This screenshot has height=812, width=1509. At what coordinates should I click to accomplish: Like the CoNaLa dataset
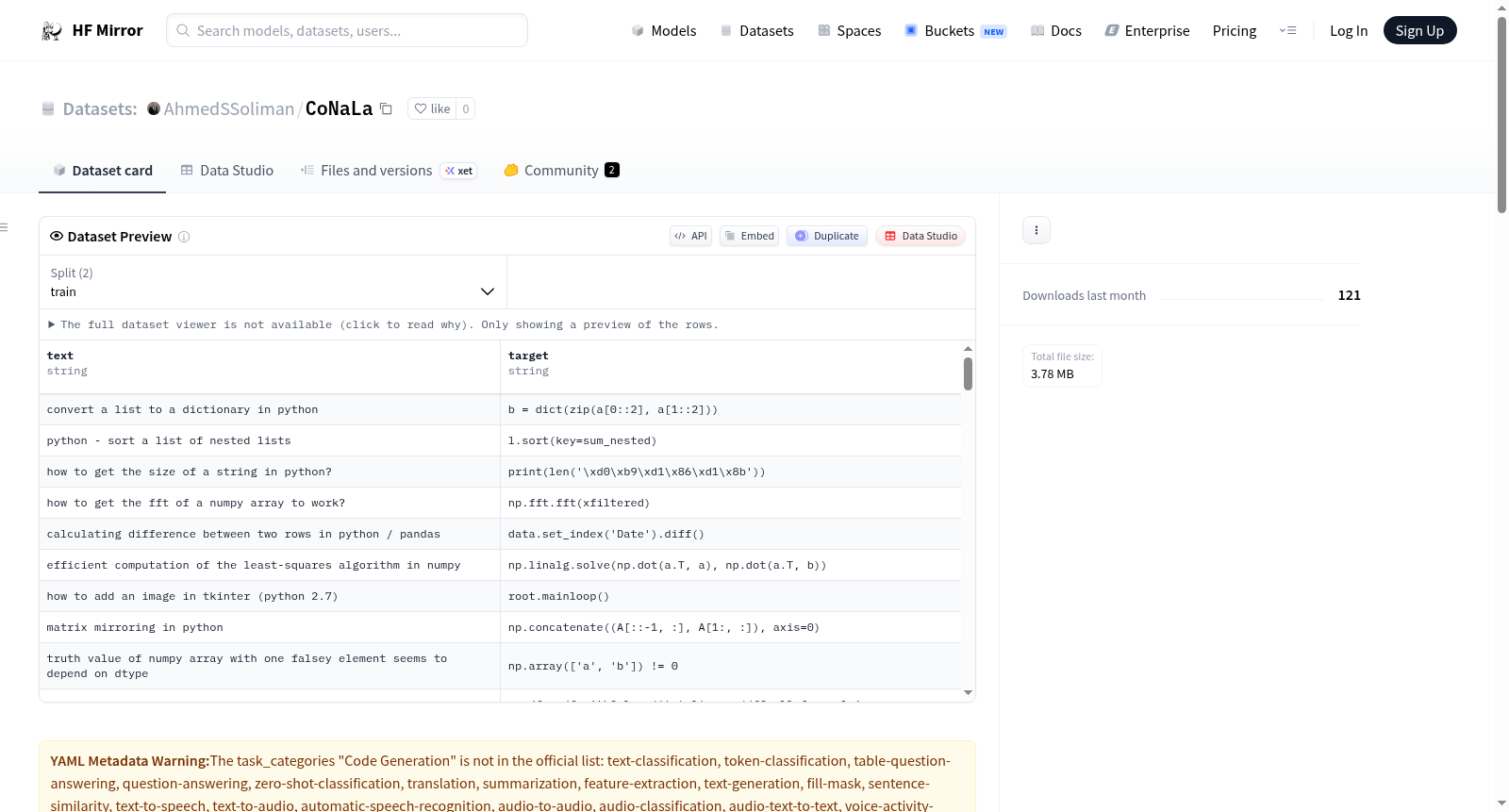click(x=432, y=109)
